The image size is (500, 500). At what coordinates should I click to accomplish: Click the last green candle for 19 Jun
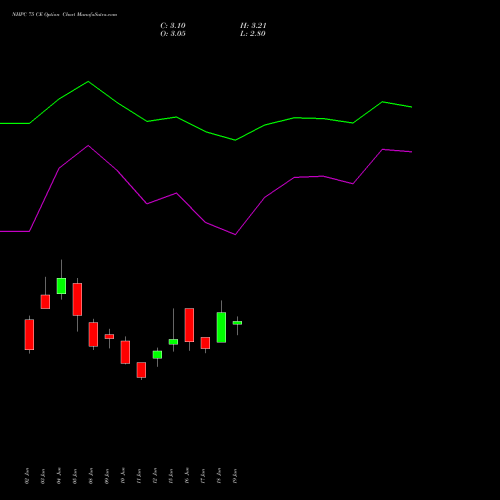coord(237,323)
